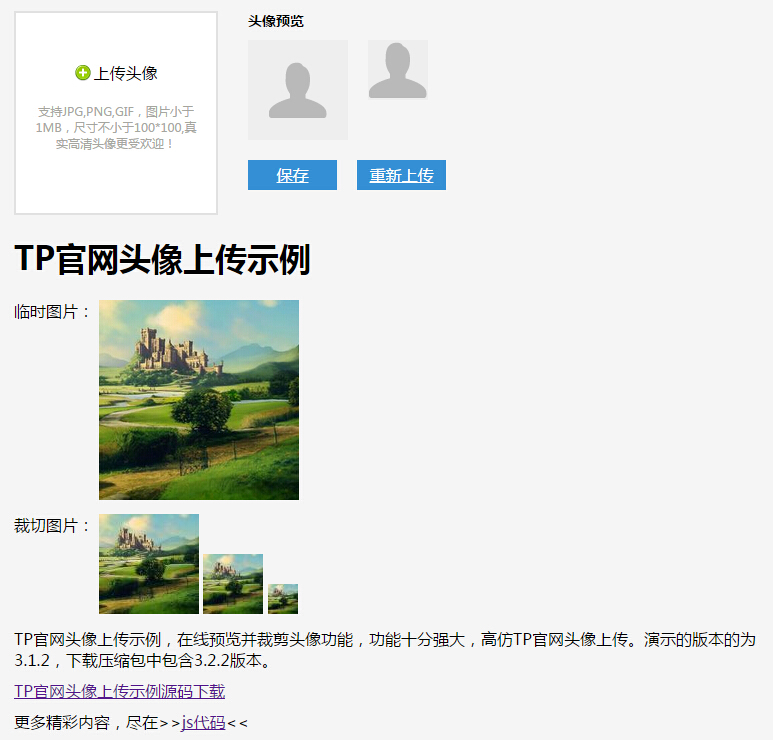Viewport: 773px width, 740px height.
Task: Click the TP官网头像上传示例 heading
Action: (163, 259)
